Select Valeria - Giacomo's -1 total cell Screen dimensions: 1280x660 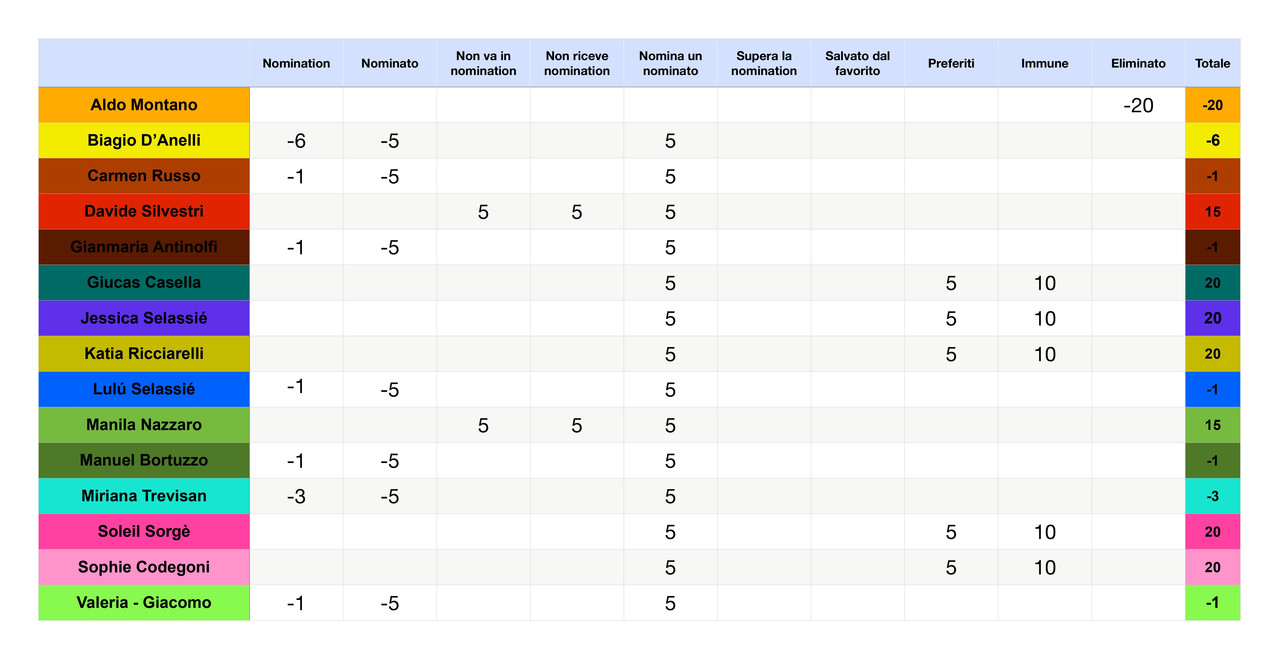[x=1213, y=603]
